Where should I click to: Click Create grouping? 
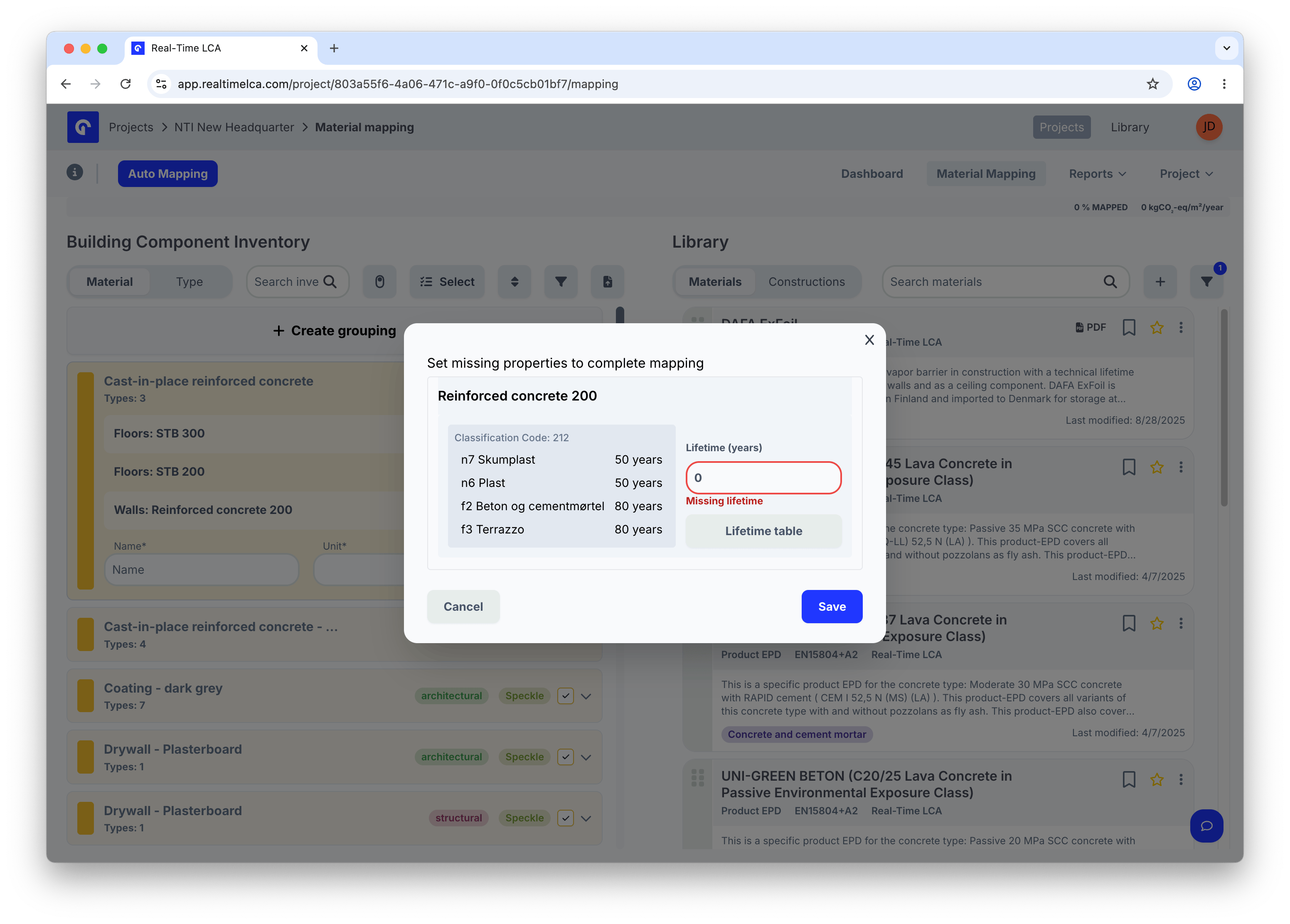[335, 331]
